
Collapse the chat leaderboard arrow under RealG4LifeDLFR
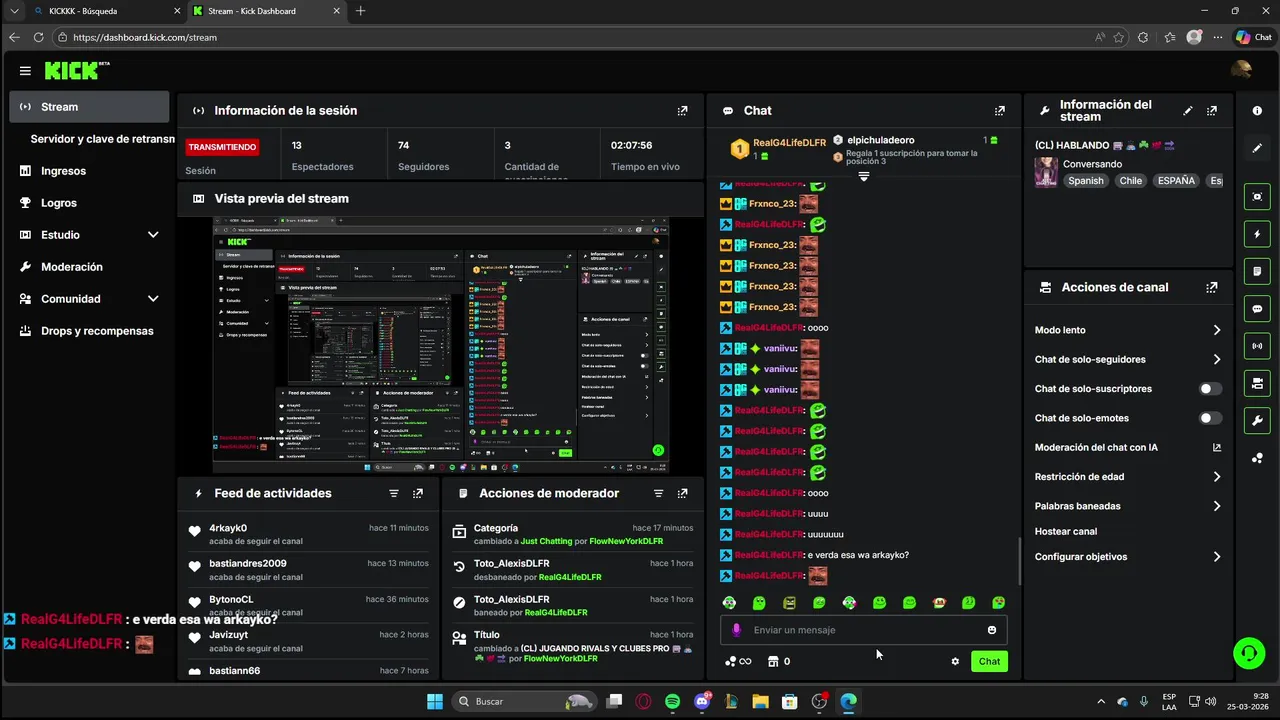864,176
